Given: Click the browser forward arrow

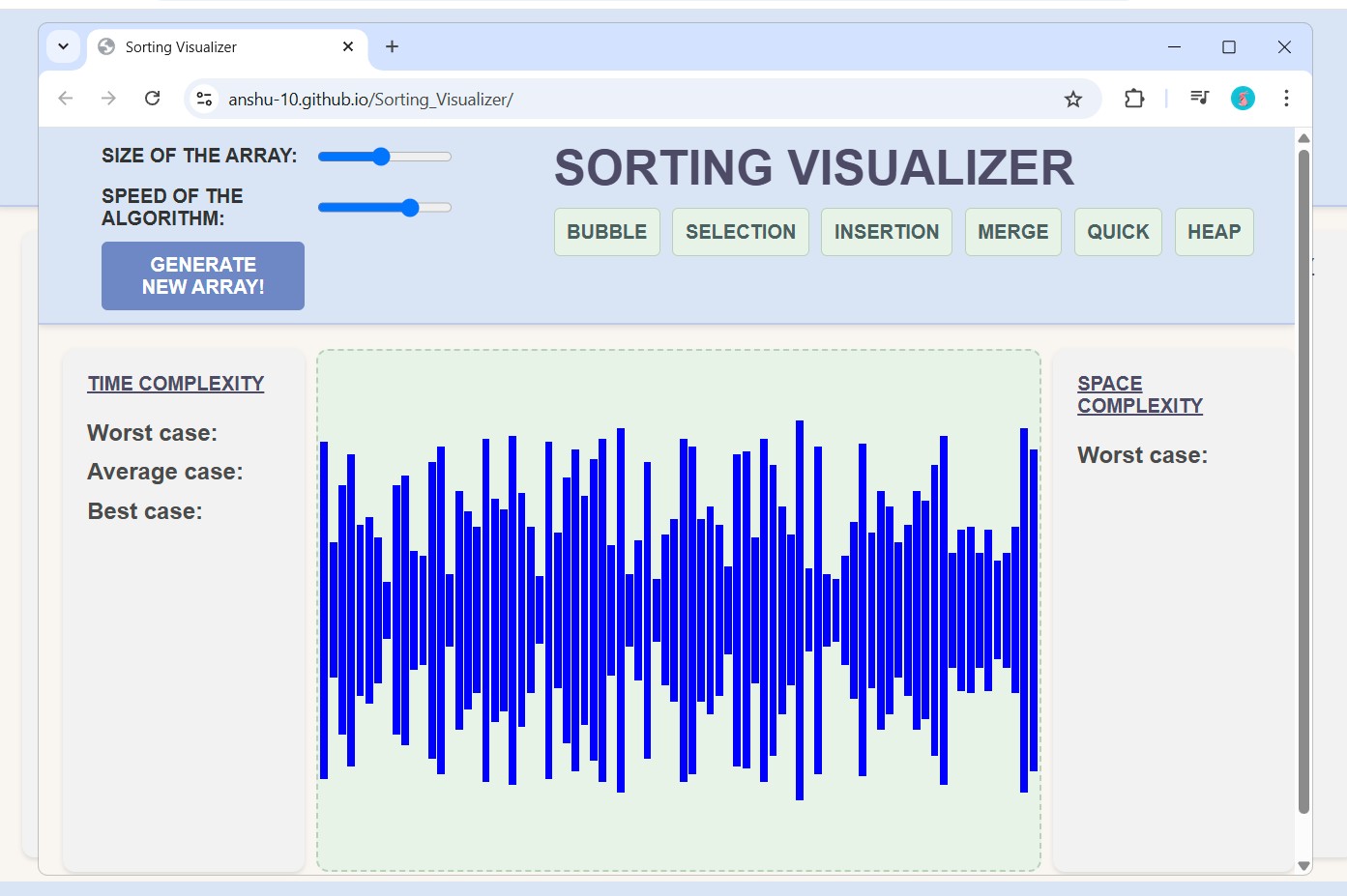Looking at the screenshot, I should pyautogui.click(x=108, y=99).
